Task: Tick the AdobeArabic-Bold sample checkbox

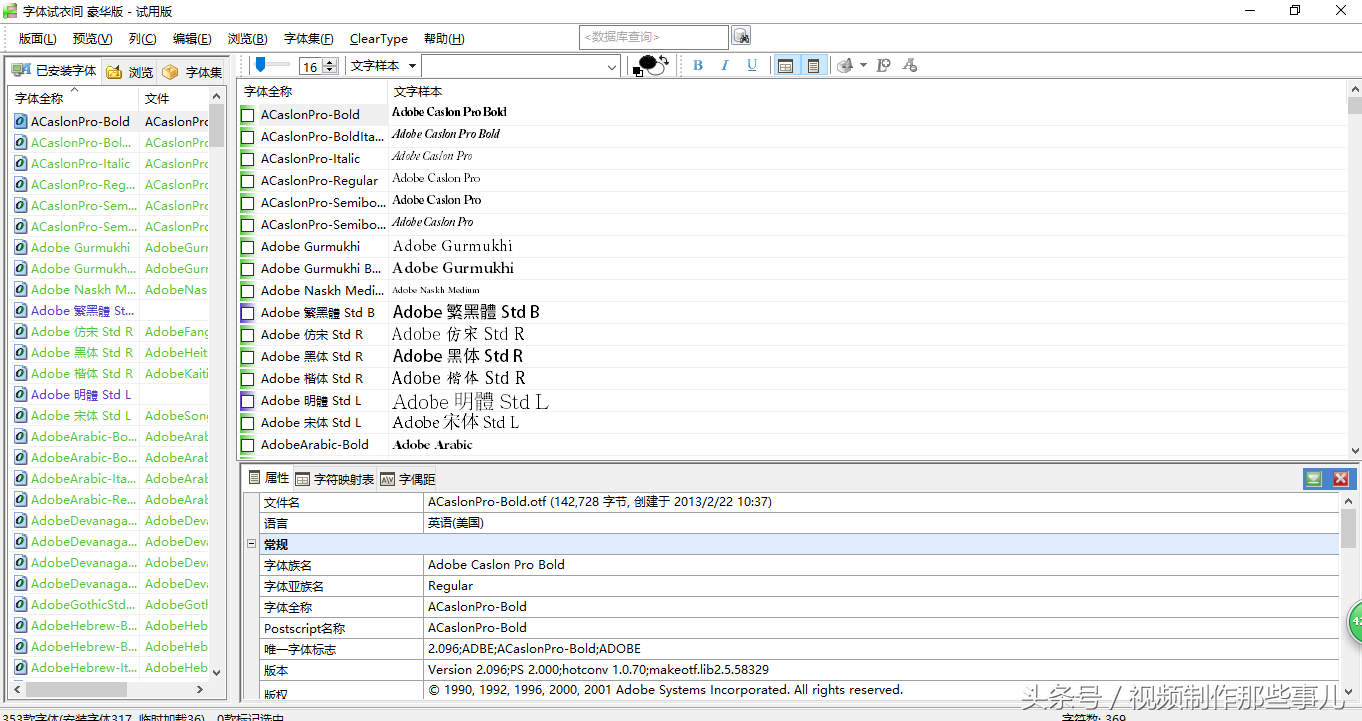Action: point(248,445)
